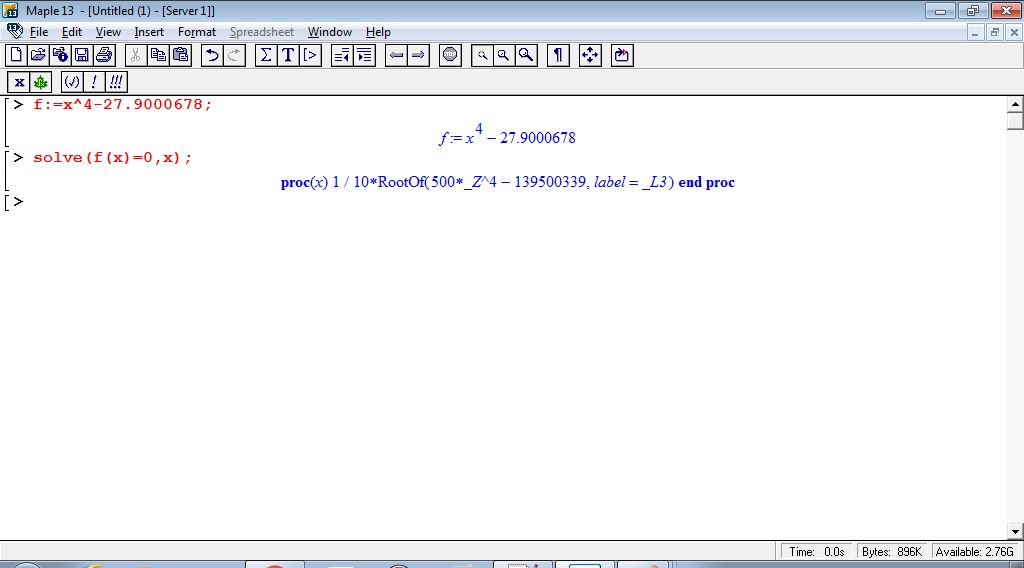Click the solve(f(x)=0,x); command line
Image resolution: width=1024 pixels, height=568 pixels.
pos(112,157)
